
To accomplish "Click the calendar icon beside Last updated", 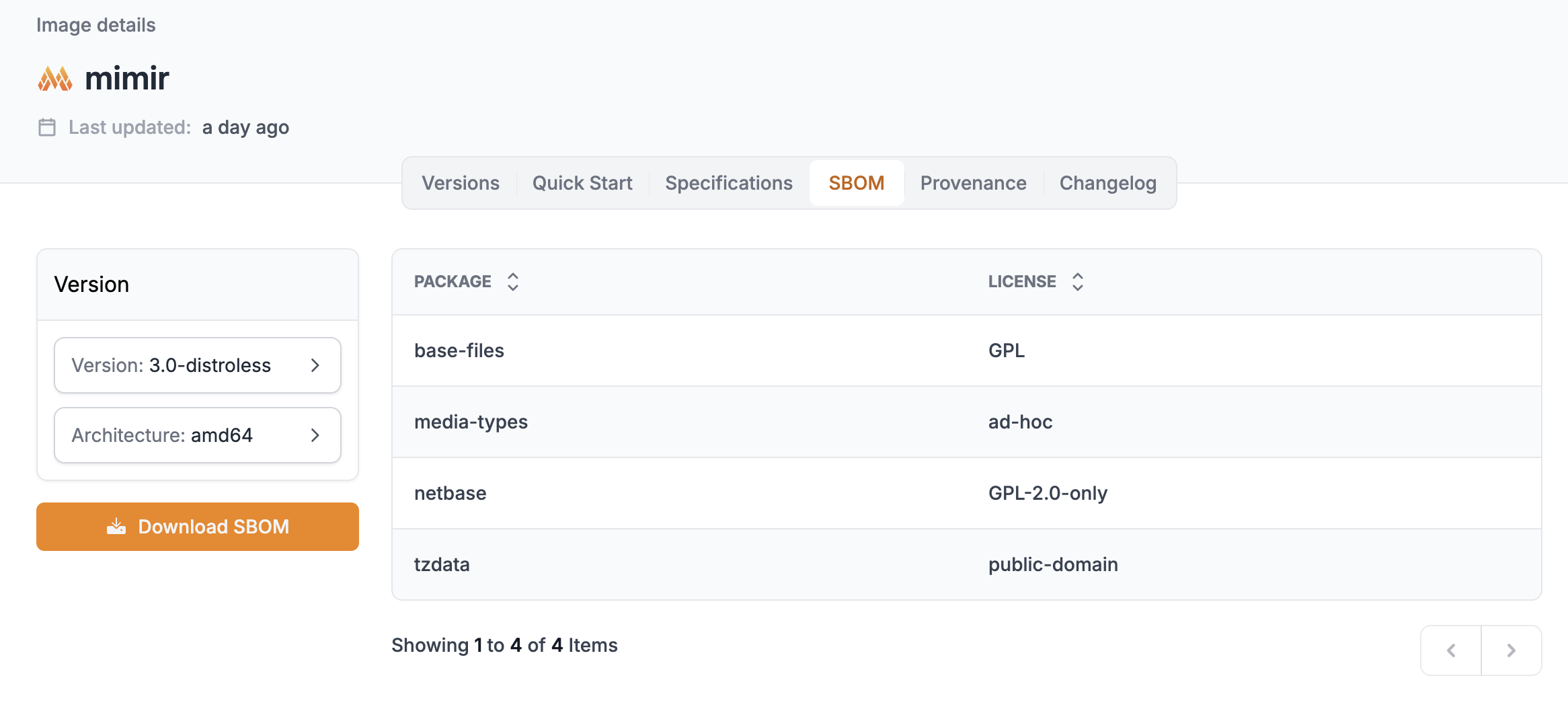I will coord(47,127).
